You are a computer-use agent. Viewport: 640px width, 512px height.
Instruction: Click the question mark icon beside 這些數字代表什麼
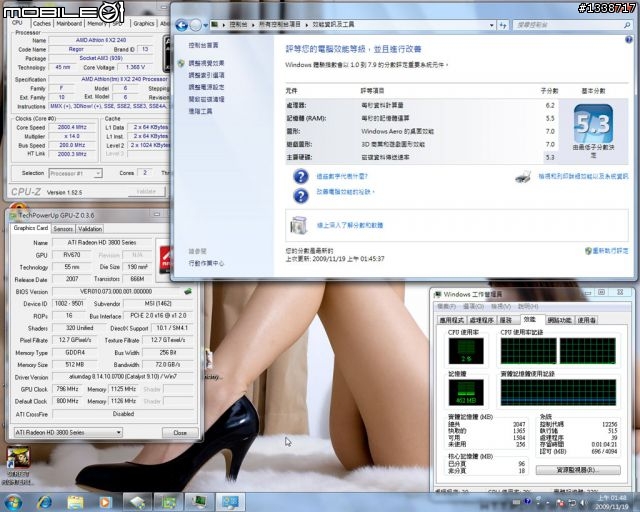tap(301, 176)
